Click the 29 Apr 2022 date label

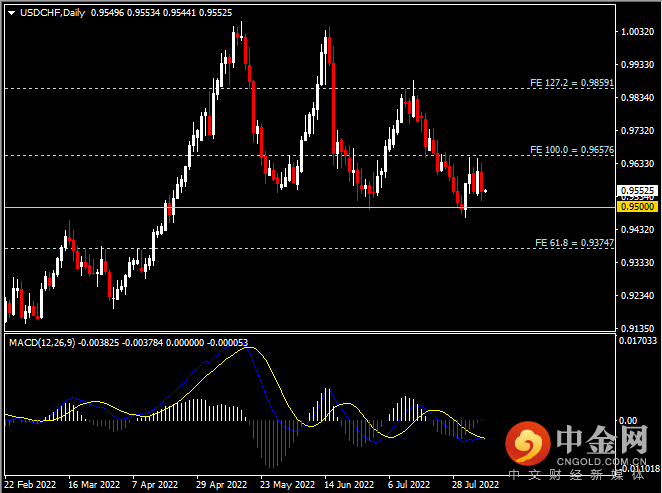(x=221, y=485)
